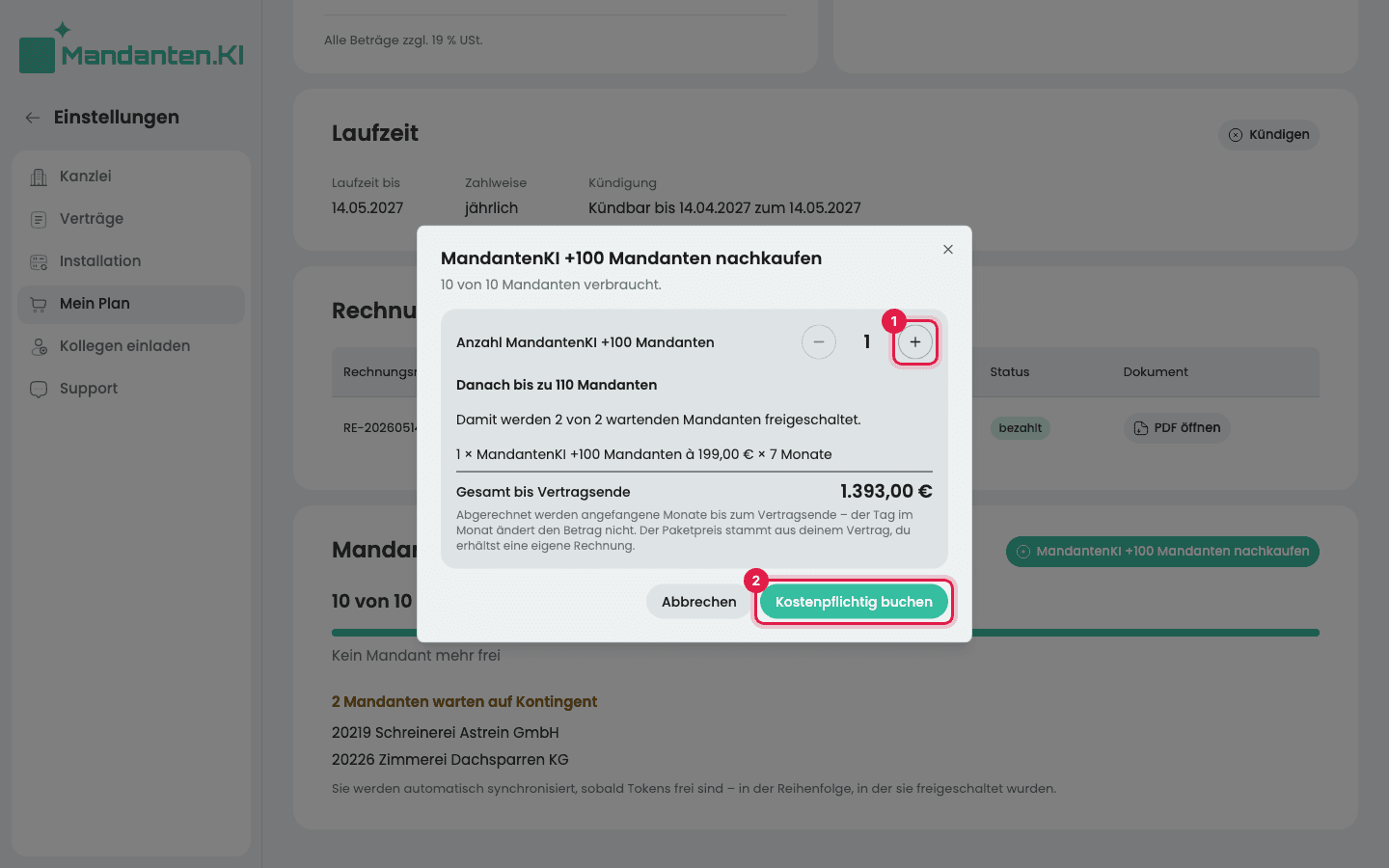The image size is (1389, 868).
Task: Click the Mandanten usage progress bar
Action: tap(826, 633)
